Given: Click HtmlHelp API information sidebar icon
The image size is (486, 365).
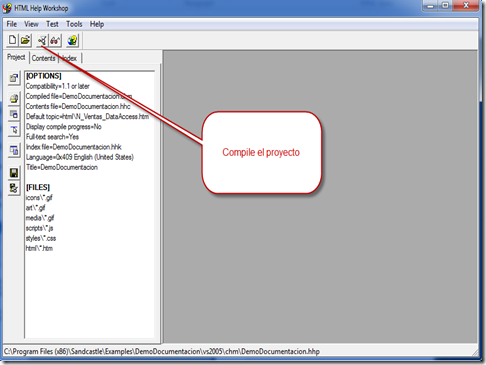Looking at the screenshot, I should pos(14,130).
